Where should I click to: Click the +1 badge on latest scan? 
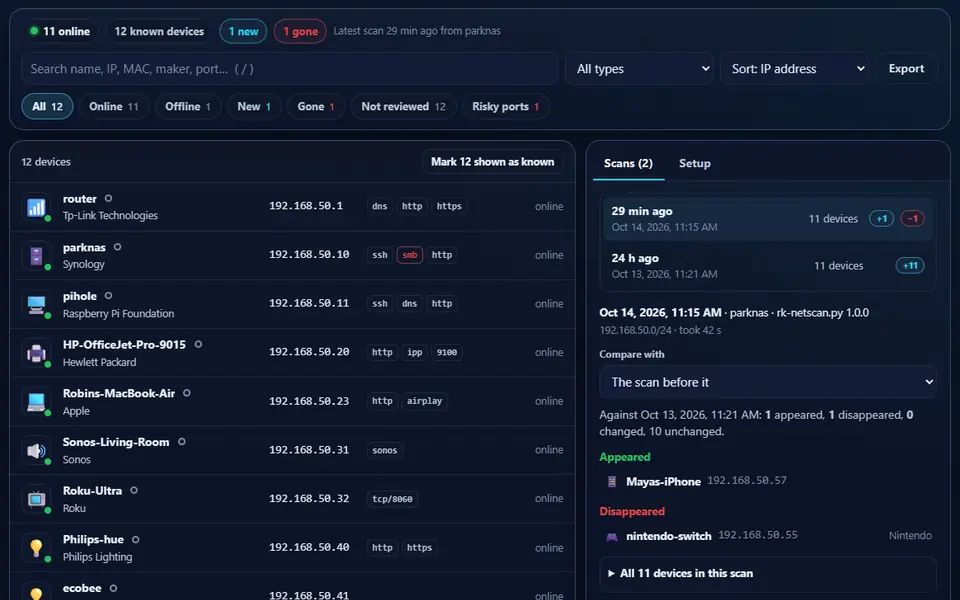click(x=882, y=219)
